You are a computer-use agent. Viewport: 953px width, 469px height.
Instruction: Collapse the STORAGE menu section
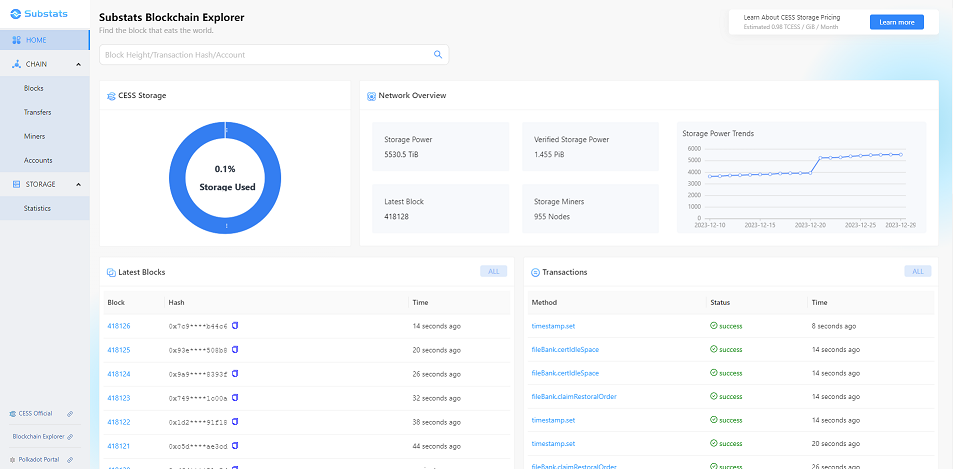[x=78, y=184]
